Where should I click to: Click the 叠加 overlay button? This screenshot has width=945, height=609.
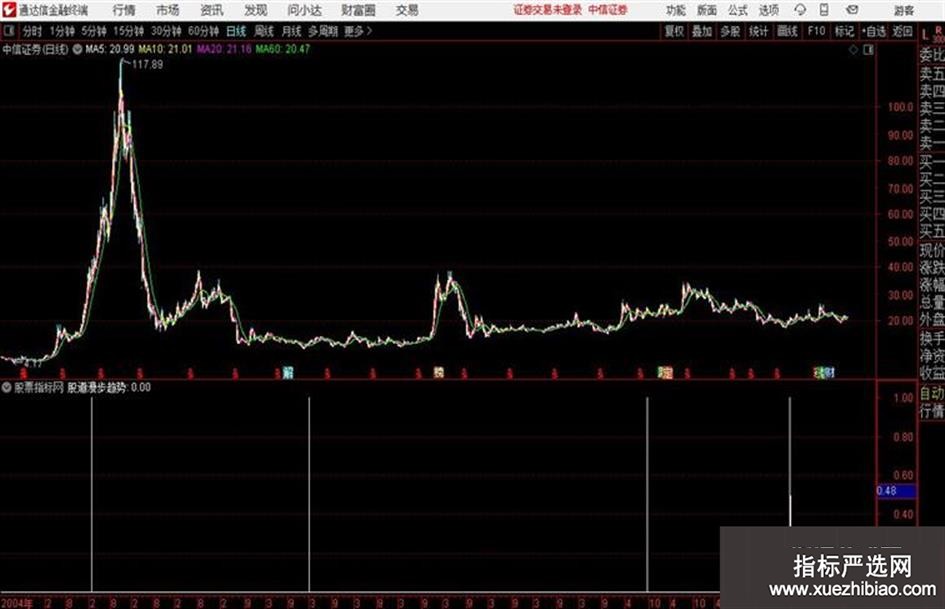tap(702, 31)
